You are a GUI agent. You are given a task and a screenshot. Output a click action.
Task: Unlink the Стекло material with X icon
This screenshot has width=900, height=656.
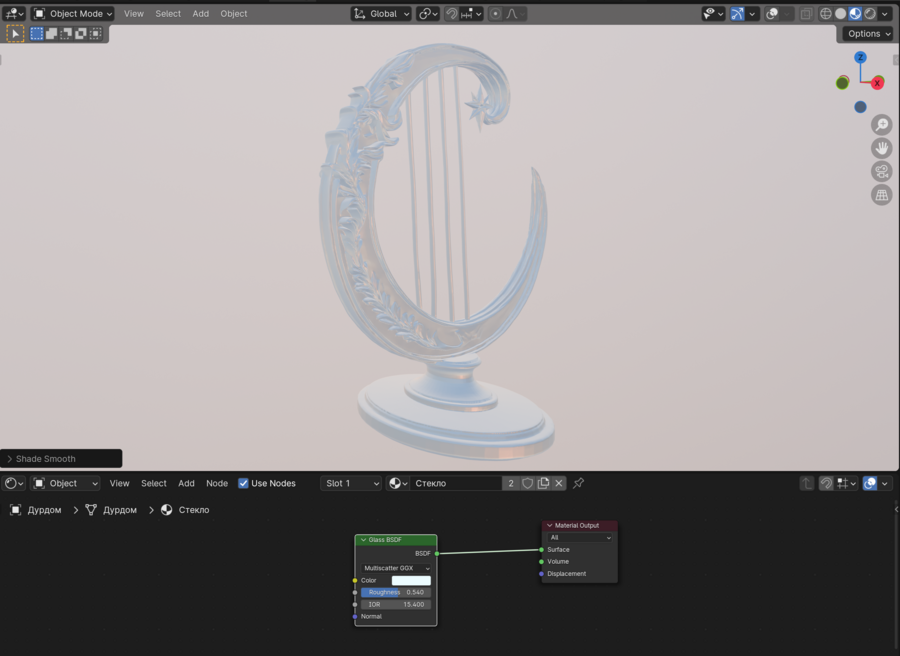(559, 483)
